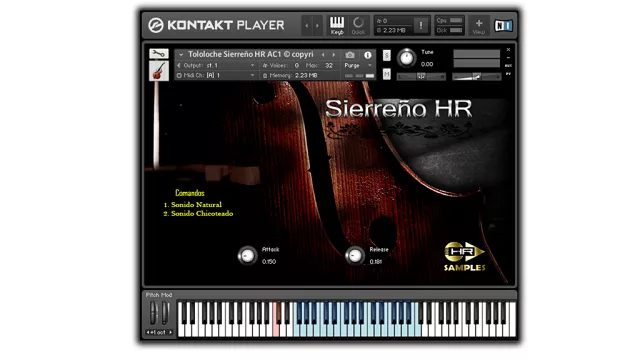The height and width of the screenshot is (360, 640).
Task: Click the Pitch wheel
Action: click(x=153, y=313)
